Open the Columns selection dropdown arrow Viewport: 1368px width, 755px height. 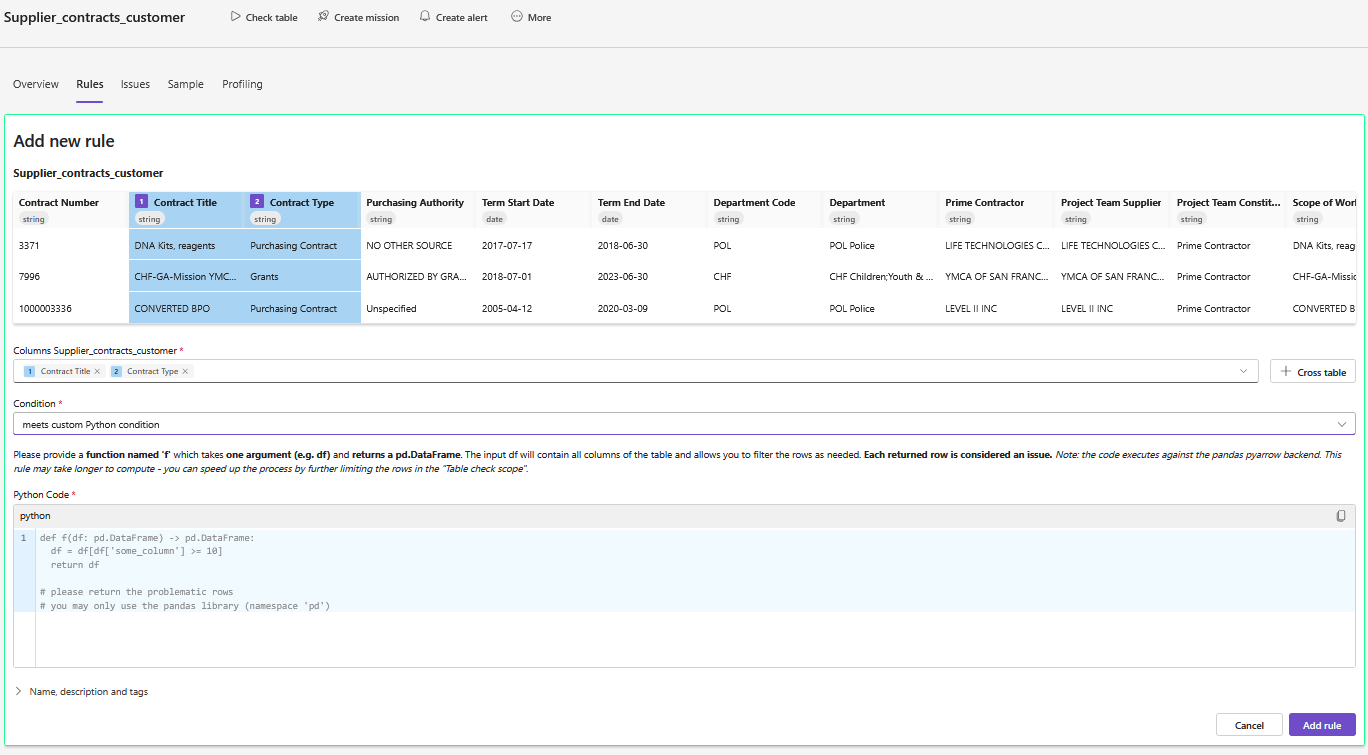1244,371
